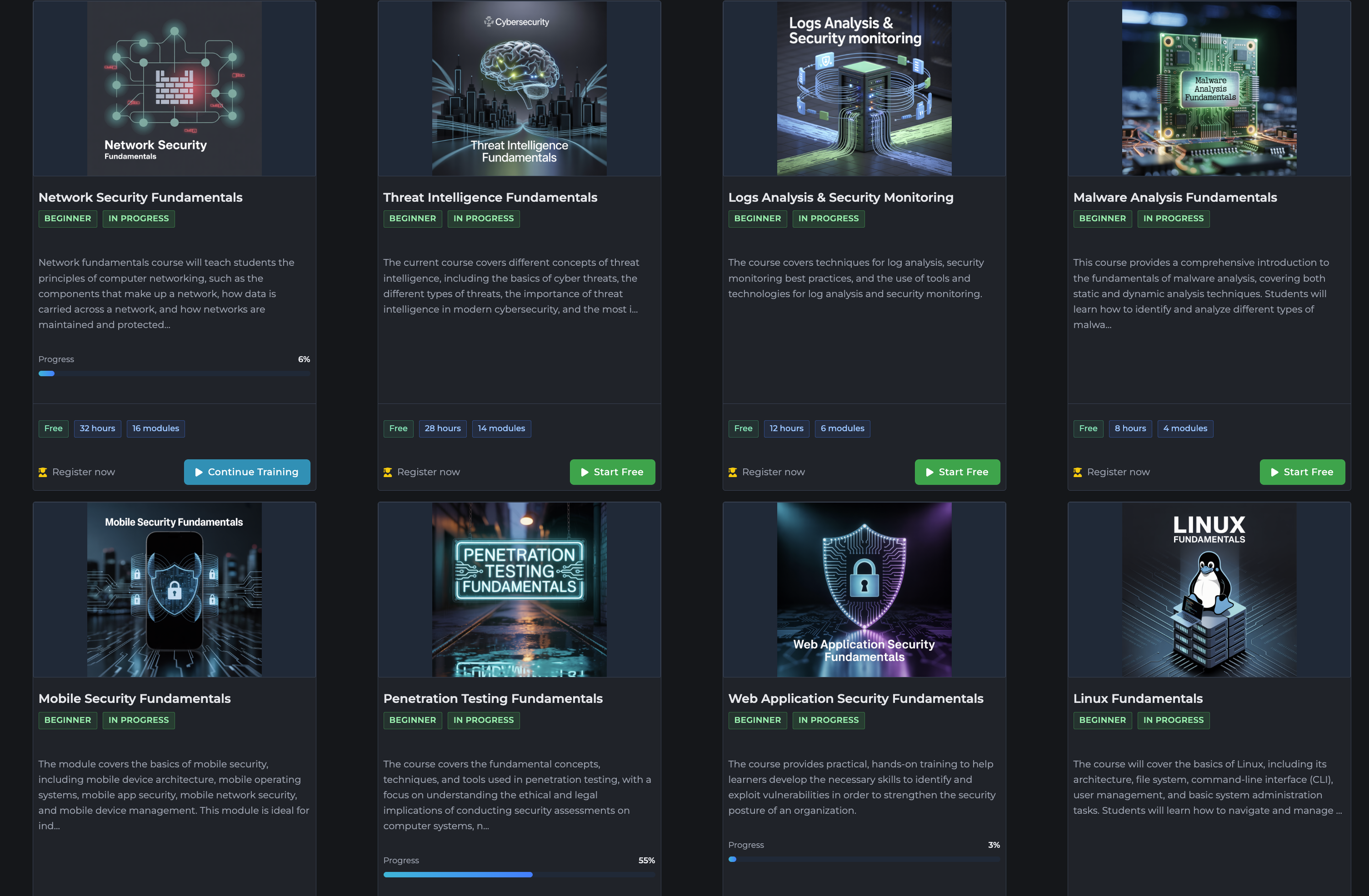
Task: Click the '55%' progress value
Action: click(x=646, y=861)
